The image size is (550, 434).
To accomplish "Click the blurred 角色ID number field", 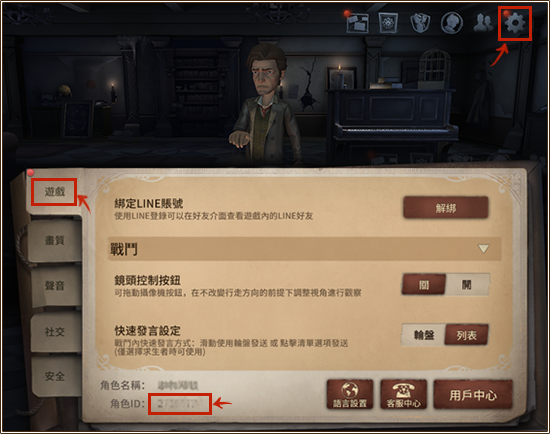I will pyautogui.click(x=180, y=404).
